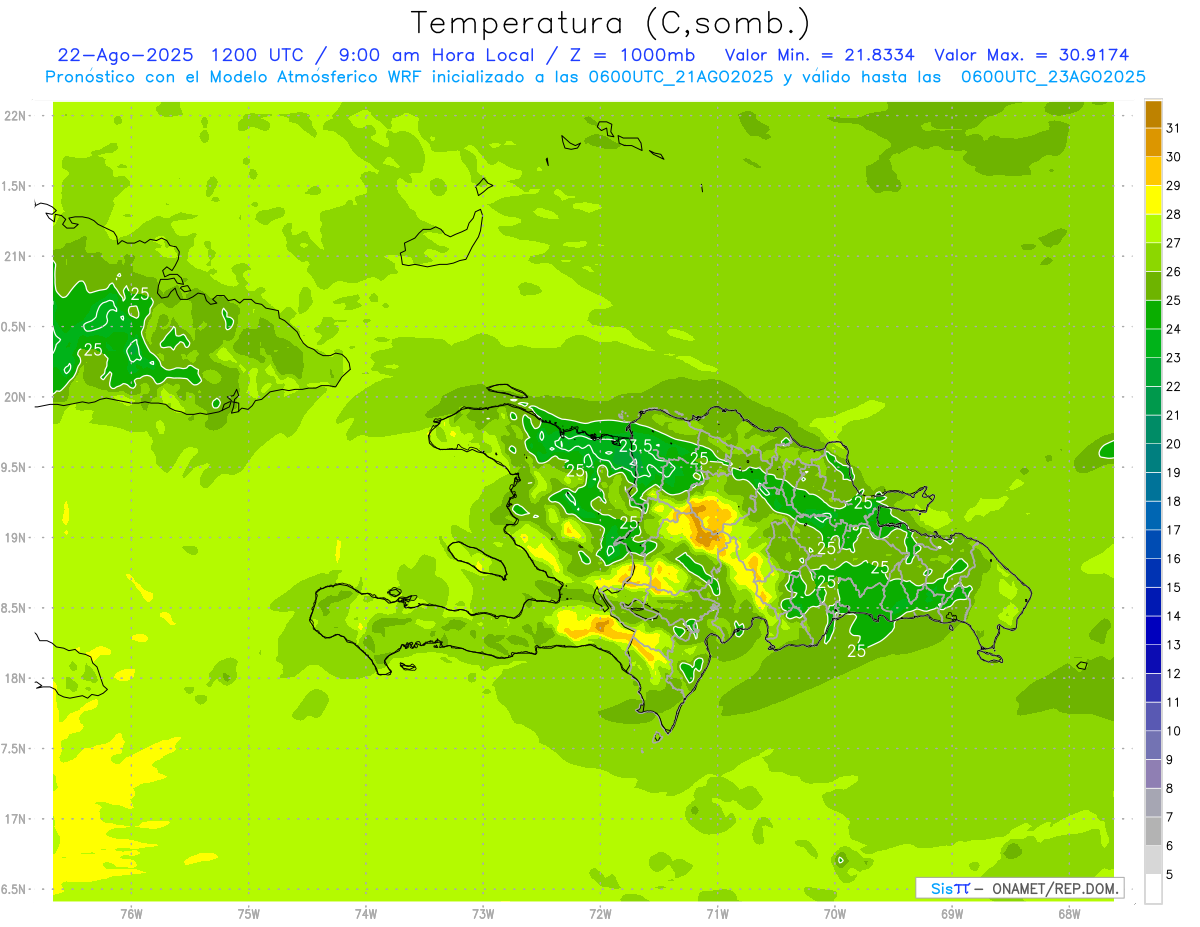1200x927 pixels.
Task: Click the purple colorbar swatch between 8 and 9
Action: point(1153,774)
